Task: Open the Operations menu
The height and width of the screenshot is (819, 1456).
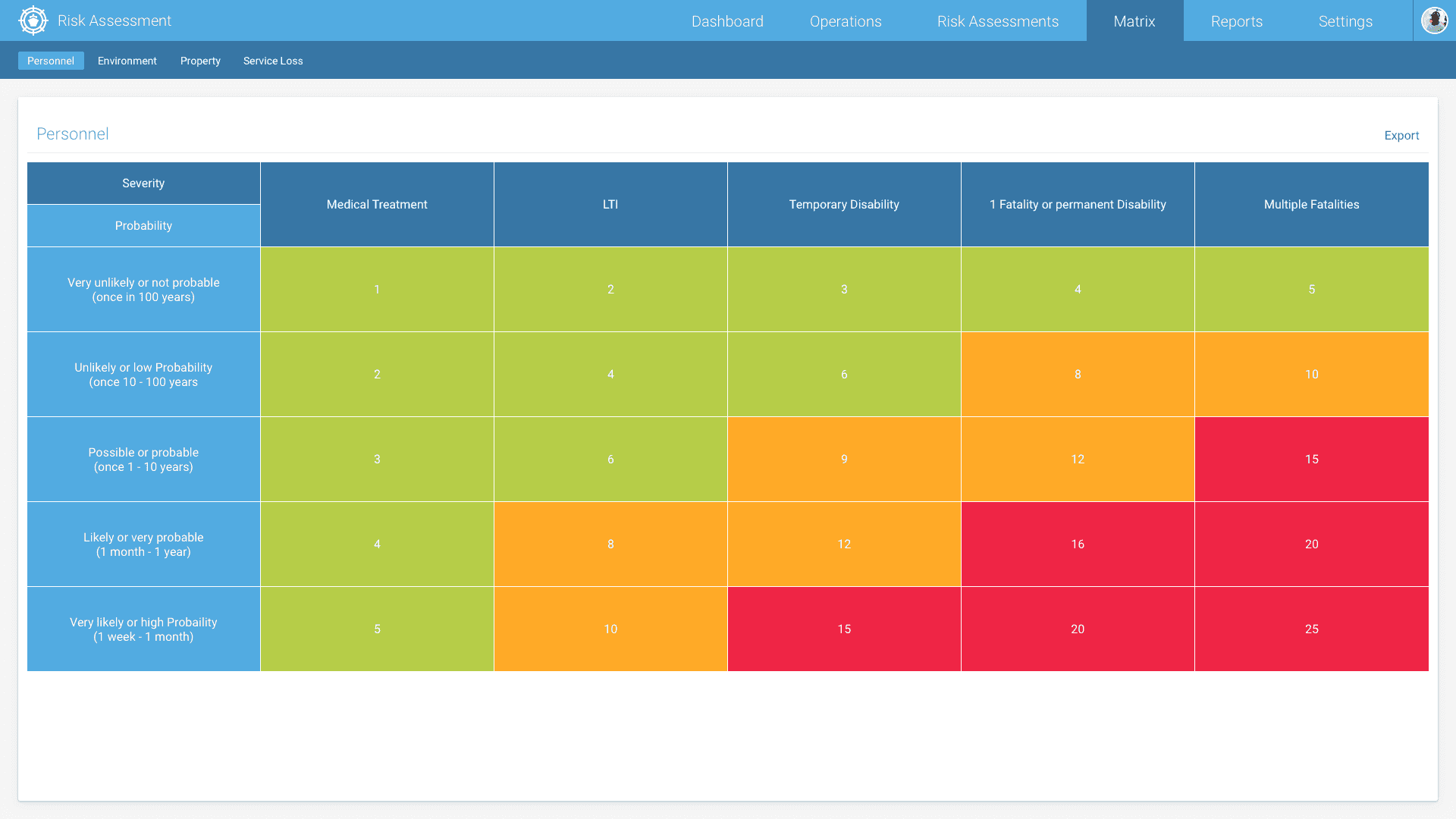Action: pos(846,21)
